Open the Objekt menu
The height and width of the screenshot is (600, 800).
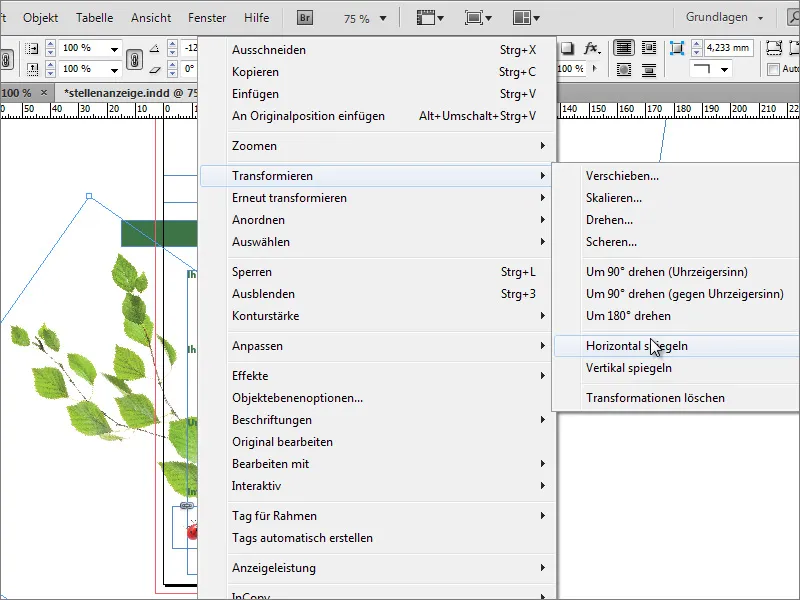(x=40, y=18)
